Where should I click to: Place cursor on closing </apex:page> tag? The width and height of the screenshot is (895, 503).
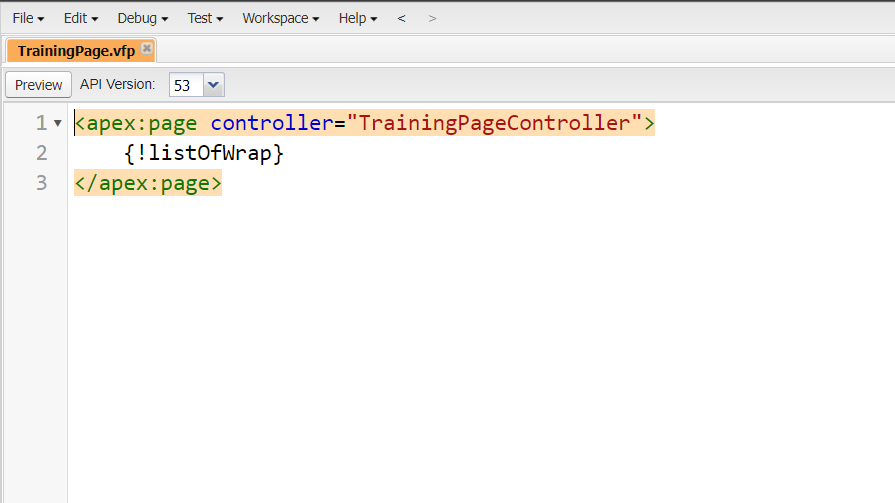click(x=147, y=183)
